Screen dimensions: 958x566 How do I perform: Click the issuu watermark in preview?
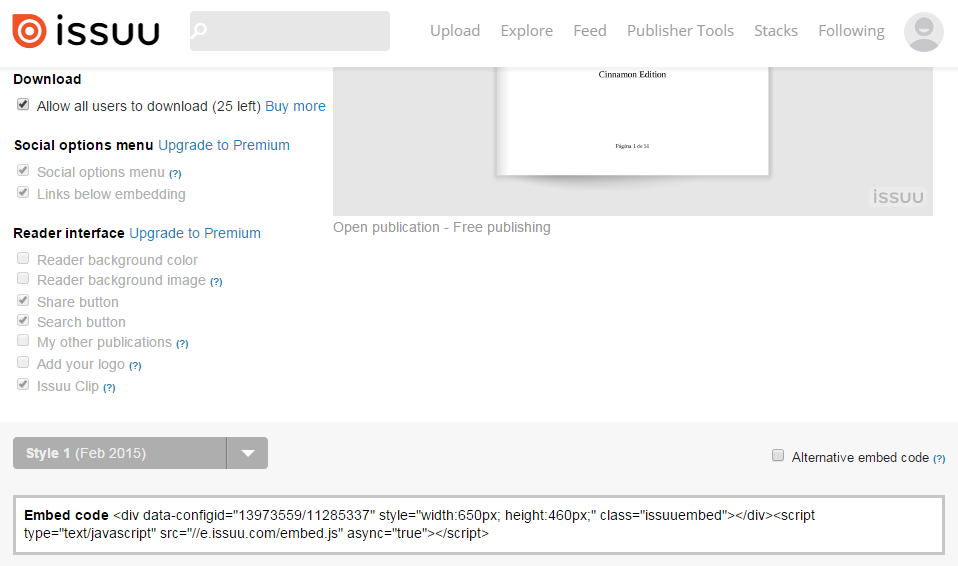(898, 196)
